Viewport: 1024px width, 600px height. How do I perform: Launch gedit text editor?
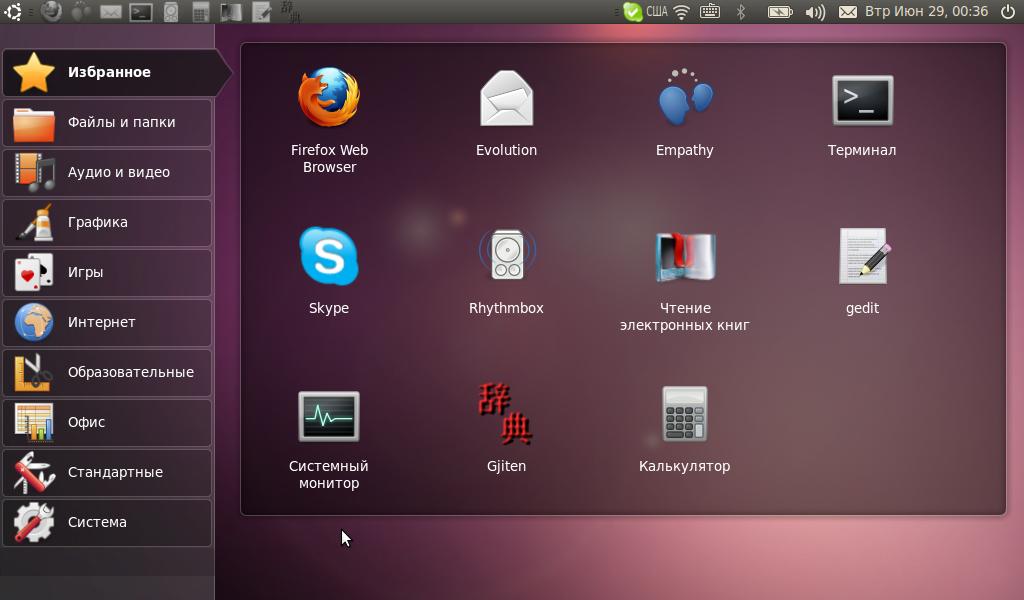coord(862,257)
